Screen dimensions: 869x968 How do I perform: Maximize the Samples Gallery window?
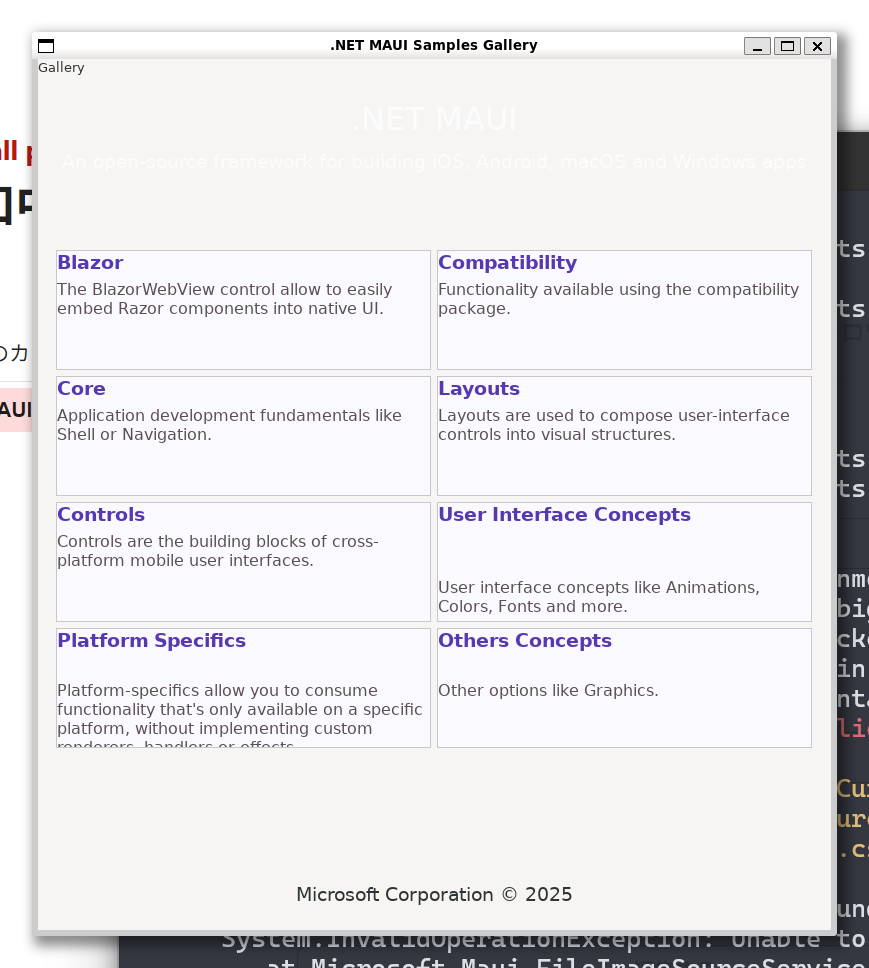click(x=788, y=46)
